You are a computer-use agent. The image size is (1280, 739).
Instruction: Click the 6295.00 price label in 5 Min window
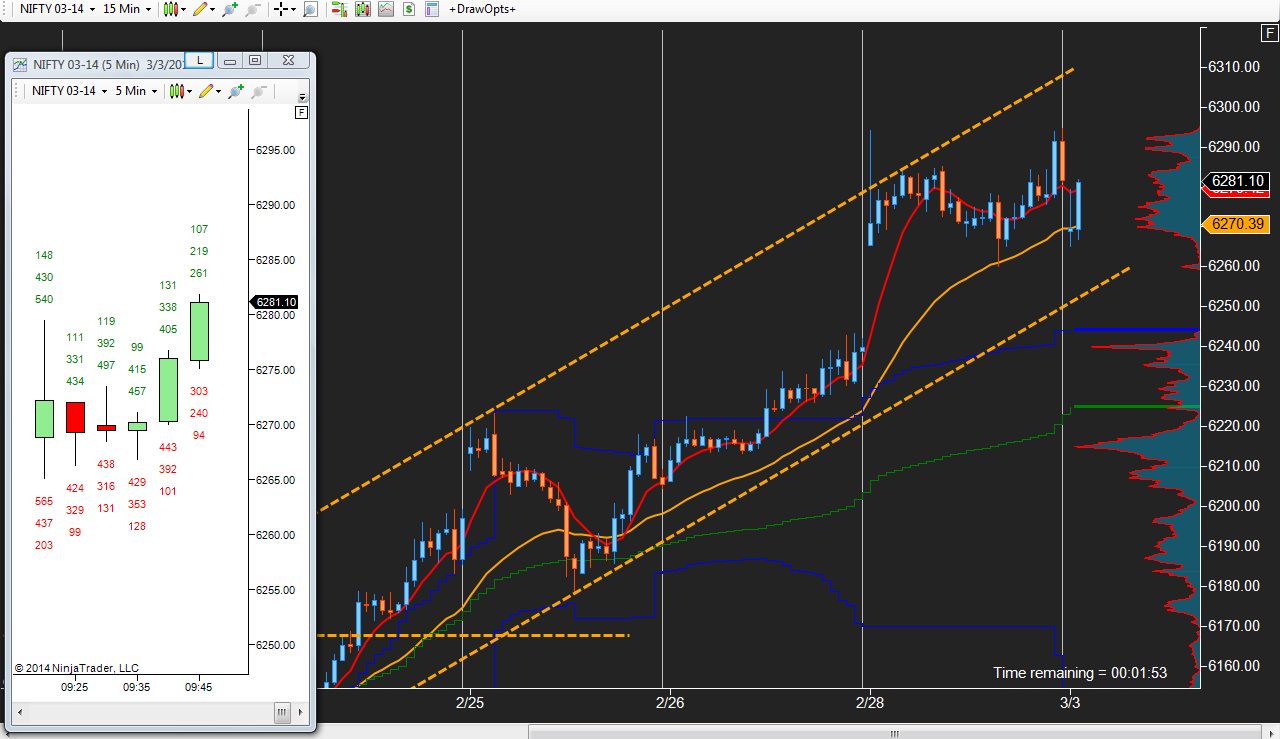275,150
